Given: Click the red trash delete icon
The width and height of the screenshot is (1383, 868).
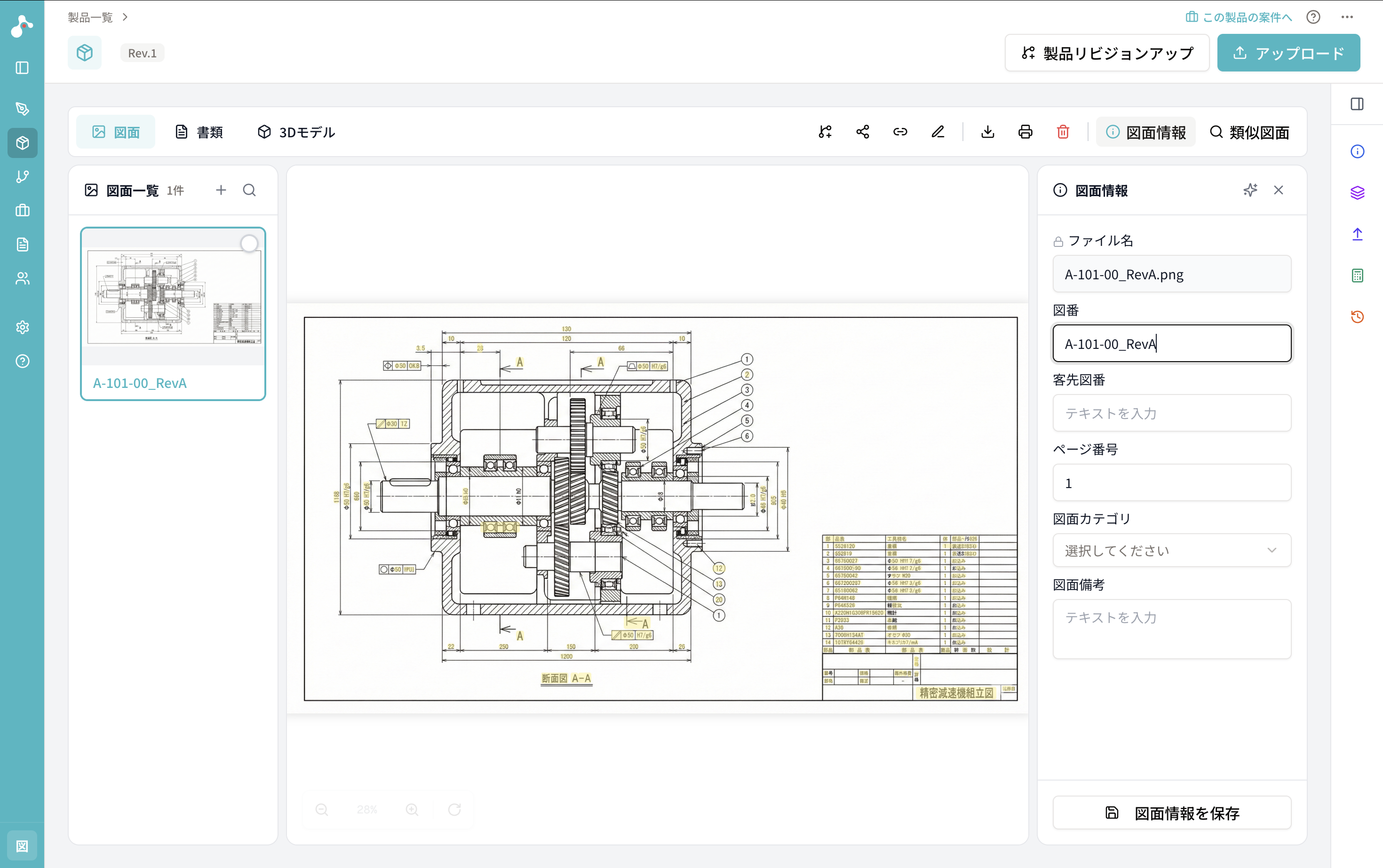Looking at the screenshot, I should (x=1063, y=132).
